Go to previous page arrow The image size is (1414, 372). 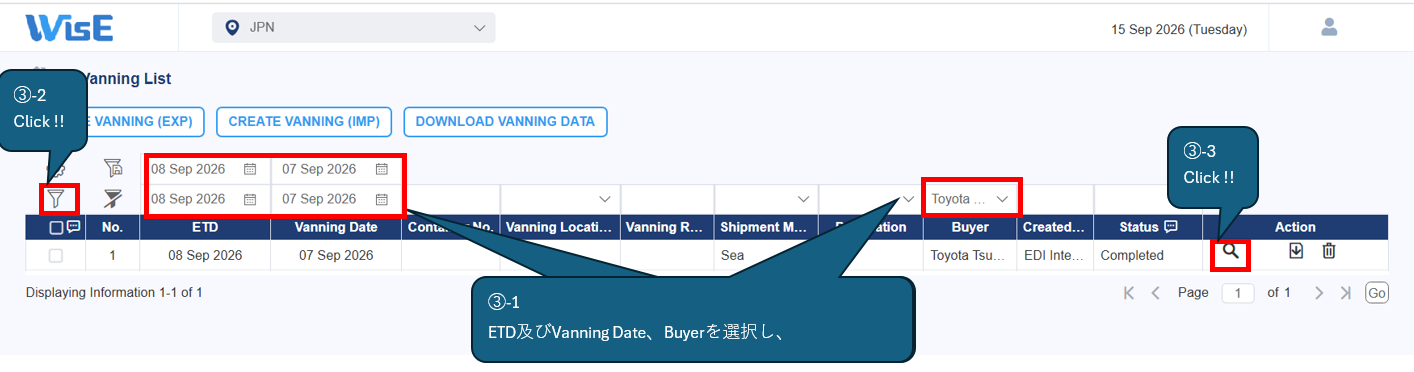click(x=1155, y=293)
